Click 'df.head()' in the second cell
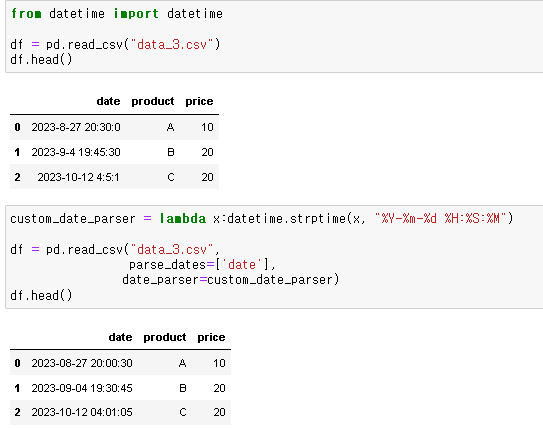 [41, 295]
